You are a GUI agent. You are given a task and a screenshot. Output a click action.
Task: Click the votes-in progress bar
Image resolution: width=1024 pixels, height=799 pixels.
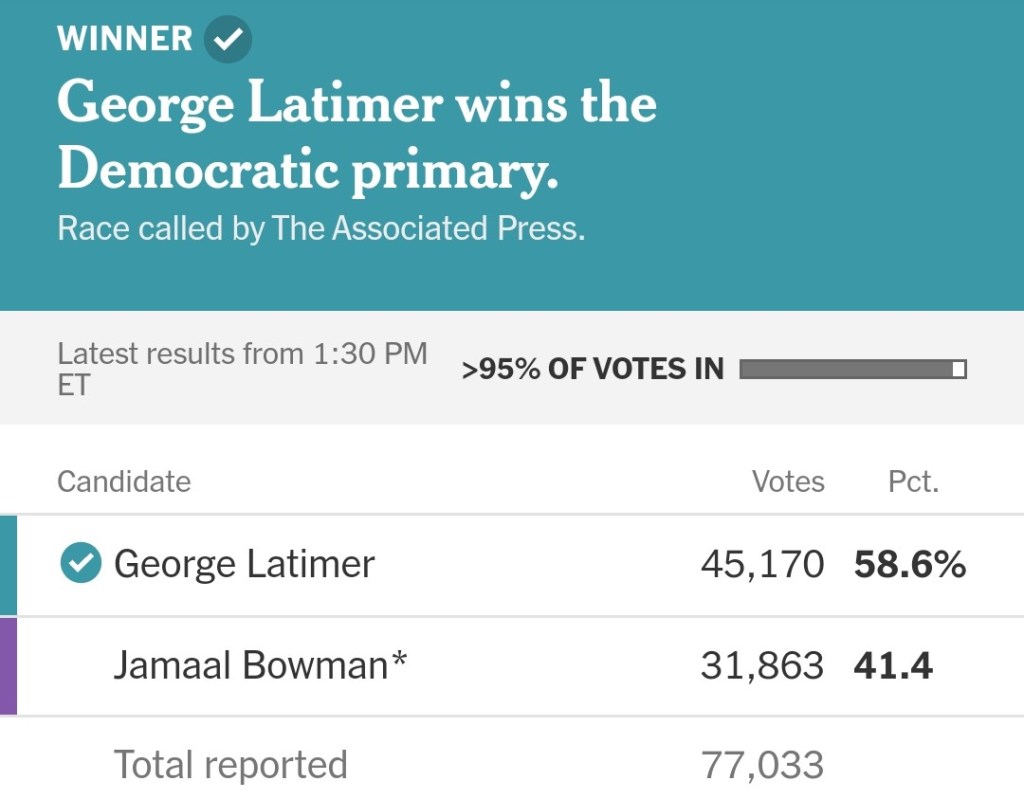pos(852,370)
